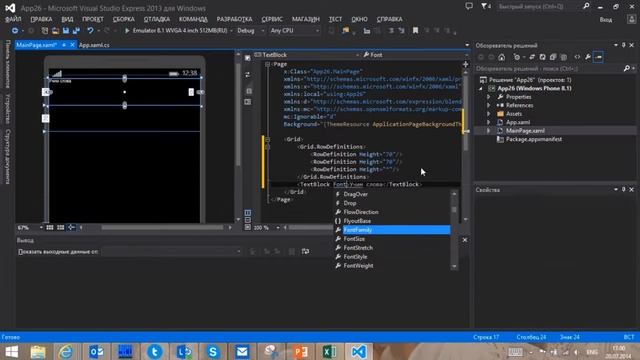The width and height of the screenshot is (640, 360).
Task: Click the Windows Start button
Action: click(11, 352)
